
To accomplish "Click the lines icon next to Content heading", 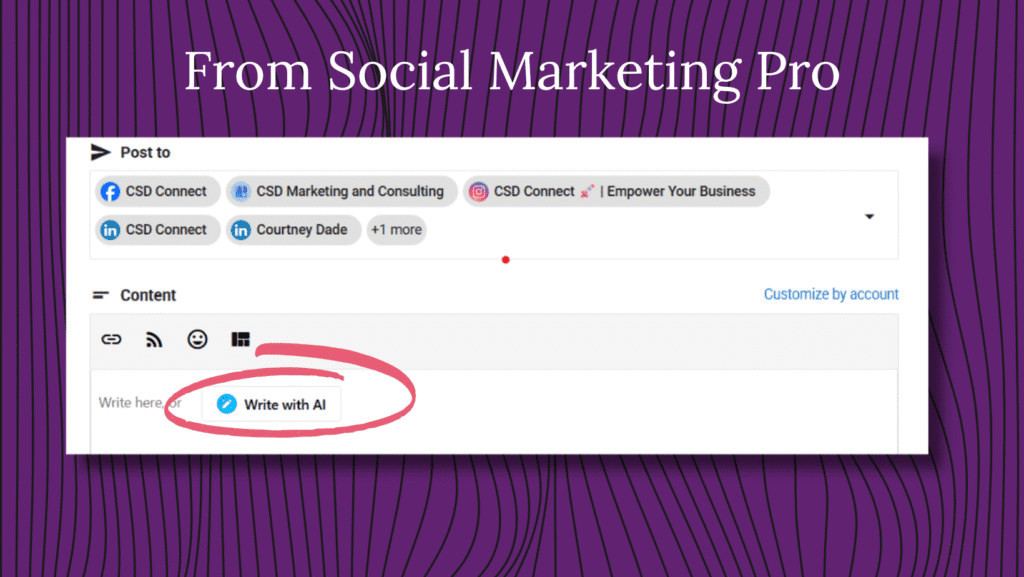I will click(100, 296).
